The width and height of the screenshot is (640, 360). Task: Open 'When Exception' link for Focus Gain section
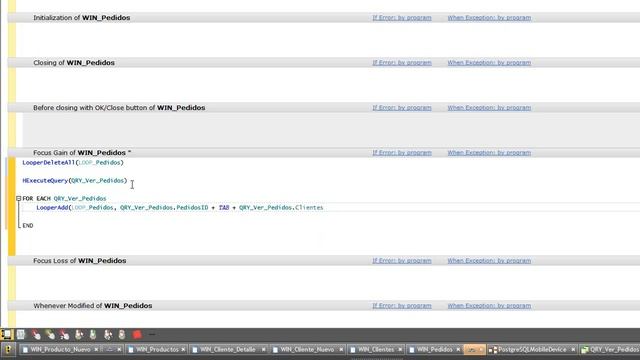point(489,153)
